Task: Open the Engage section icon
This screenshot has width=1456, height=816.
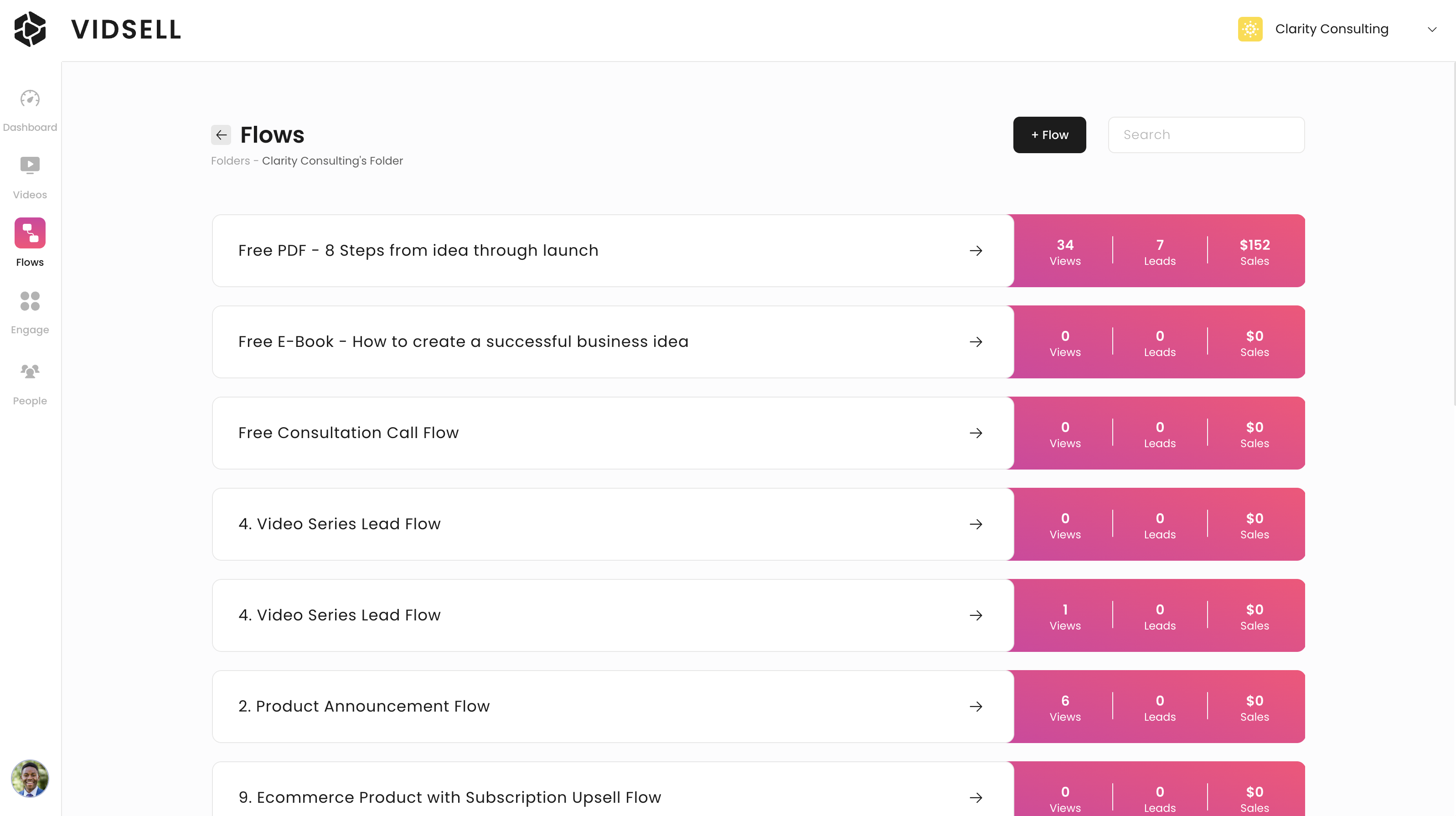Action: pos(30,301)
